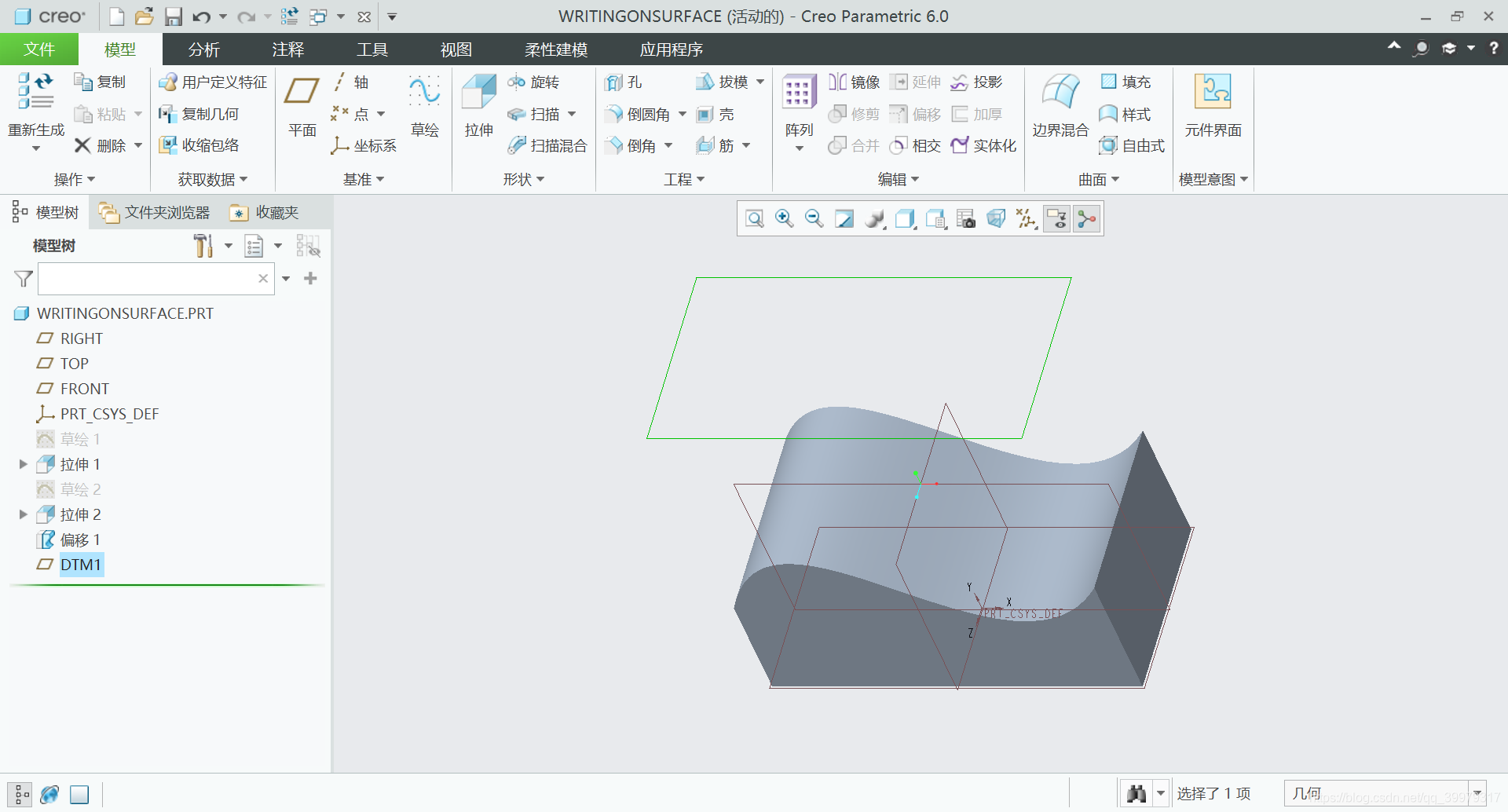Choose the Mirror (镜像) tool
Image resolution: width=1508 pixels, height=812 pixels.
(854, 82)
